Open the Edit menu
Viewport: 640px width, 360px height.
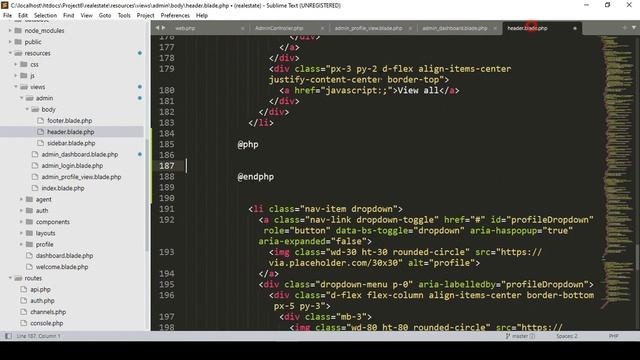23,16
